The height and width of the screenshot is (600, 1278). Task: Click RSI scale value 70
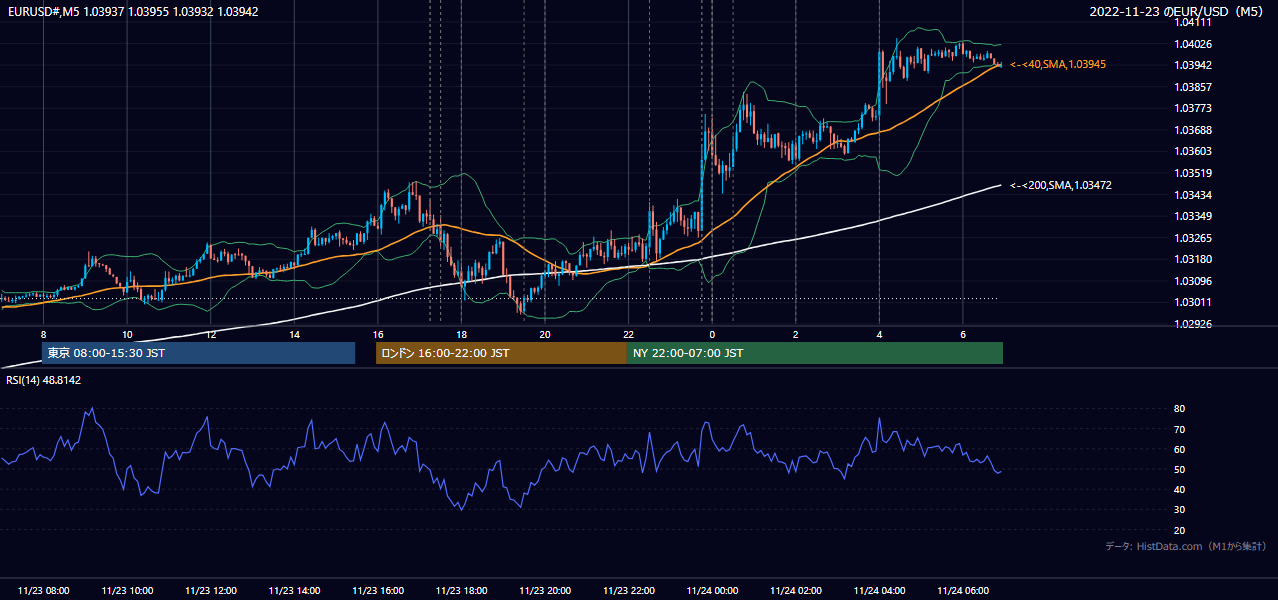coord(1179,429)
